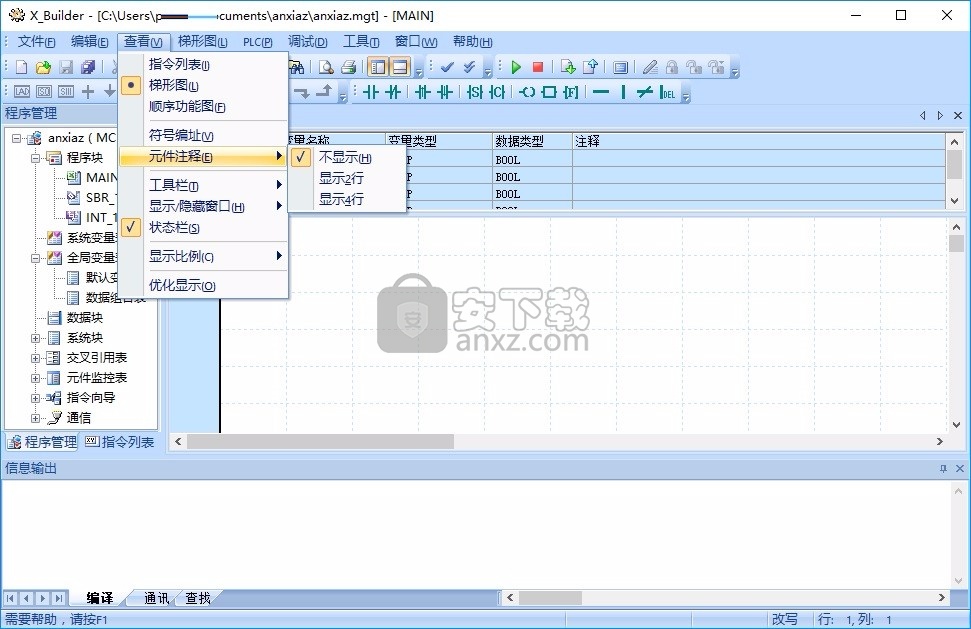
Task: Open 显示比例 submenu
Action: point(203,256)
